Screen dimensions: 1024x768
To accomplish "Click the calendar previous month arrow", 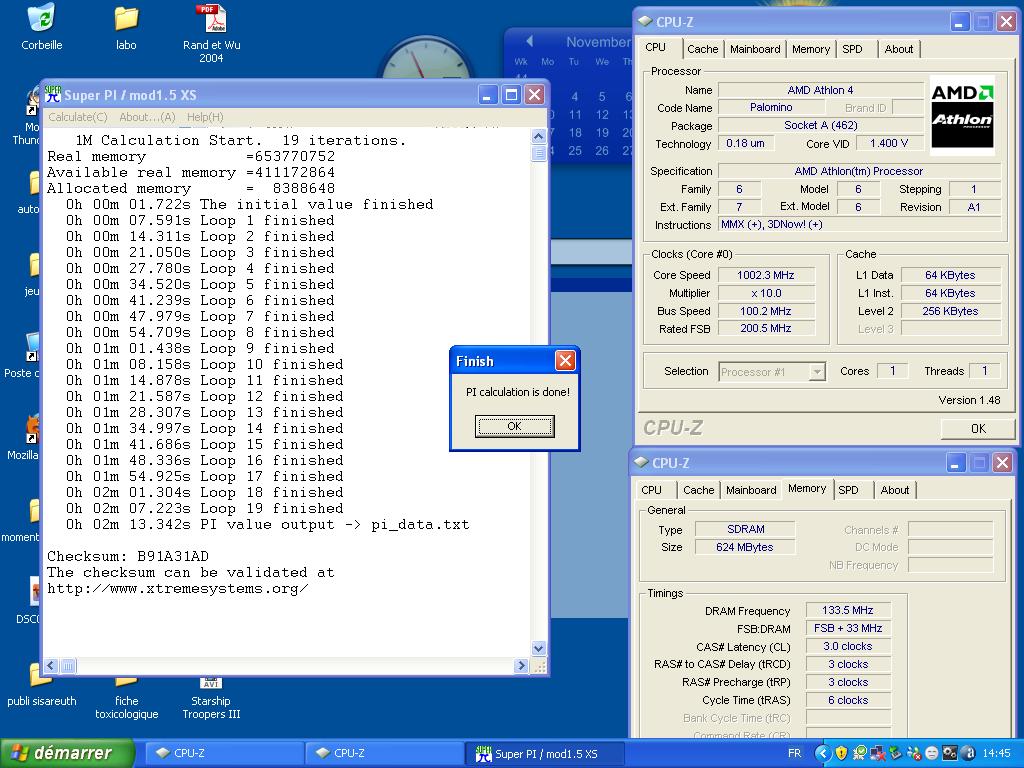I will click(x=529, y=41).
